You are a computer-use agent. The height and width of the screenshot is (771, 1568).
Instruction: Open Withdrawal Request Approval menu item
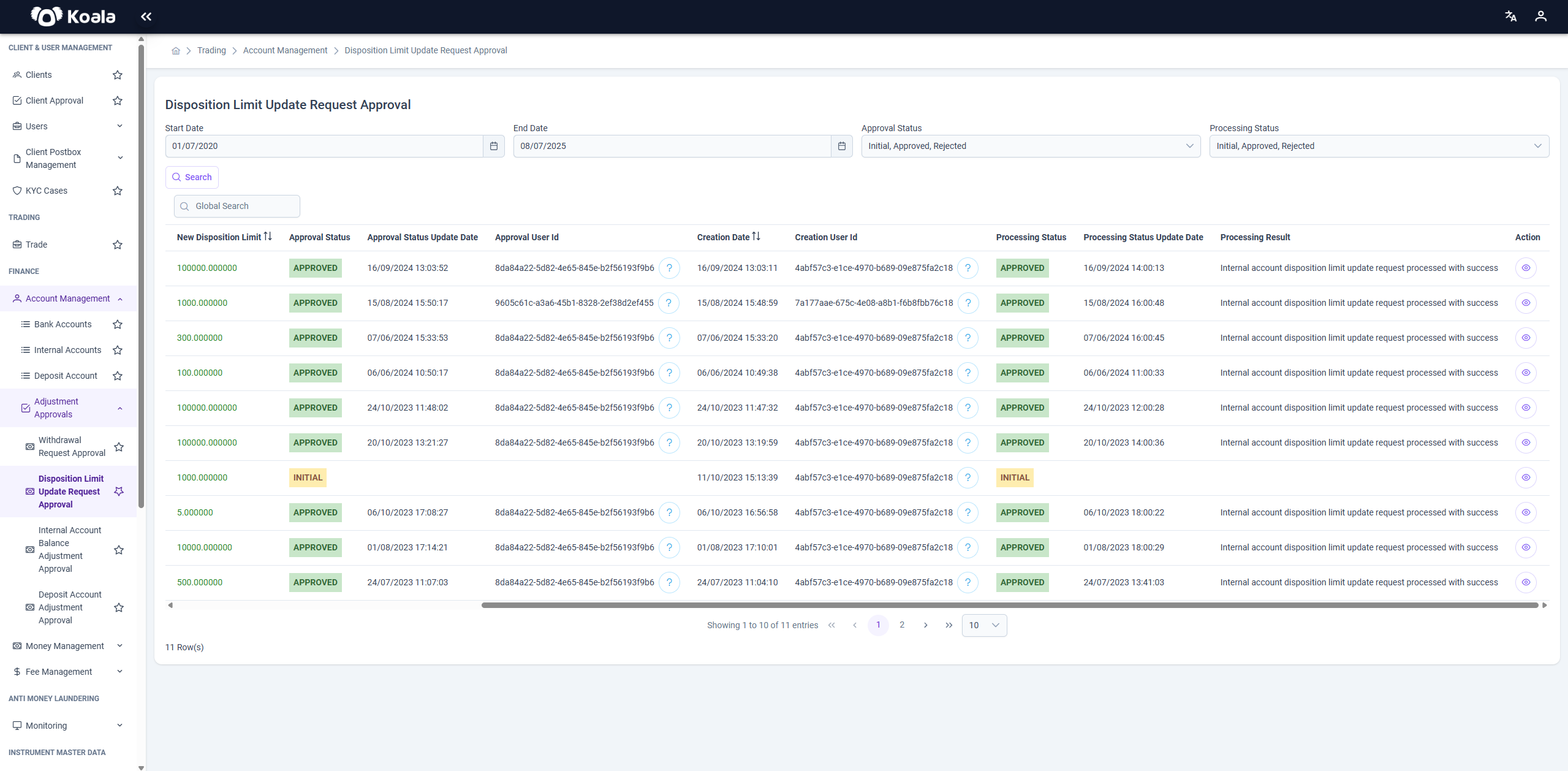[72, 447]
